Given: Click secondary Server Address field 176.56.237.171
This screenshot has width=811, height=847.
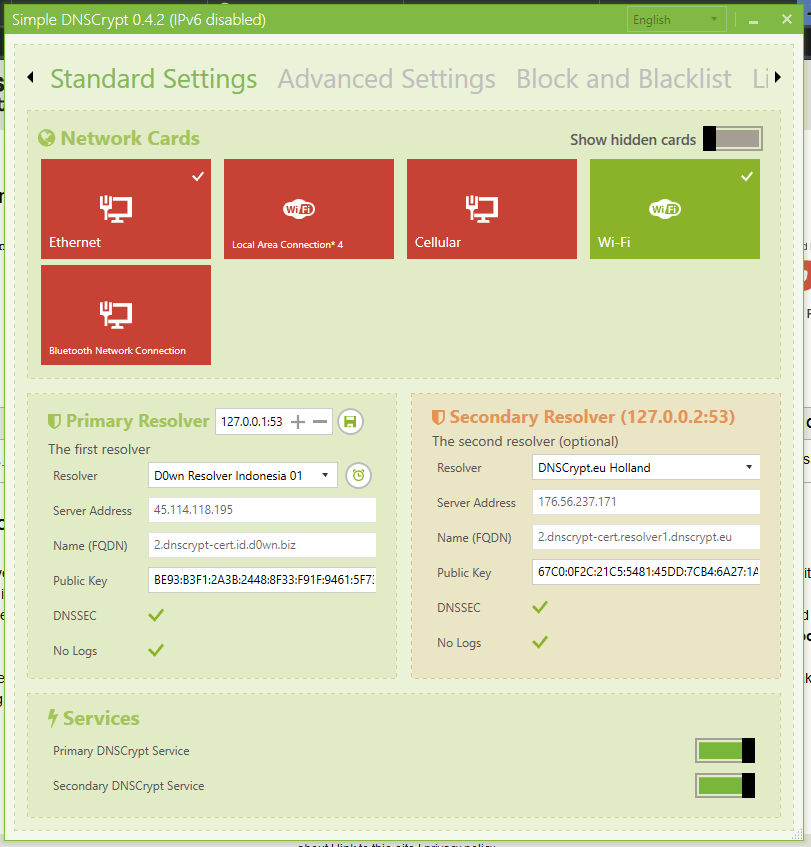Looking at the screenshot, I should (x=646, y=502).
